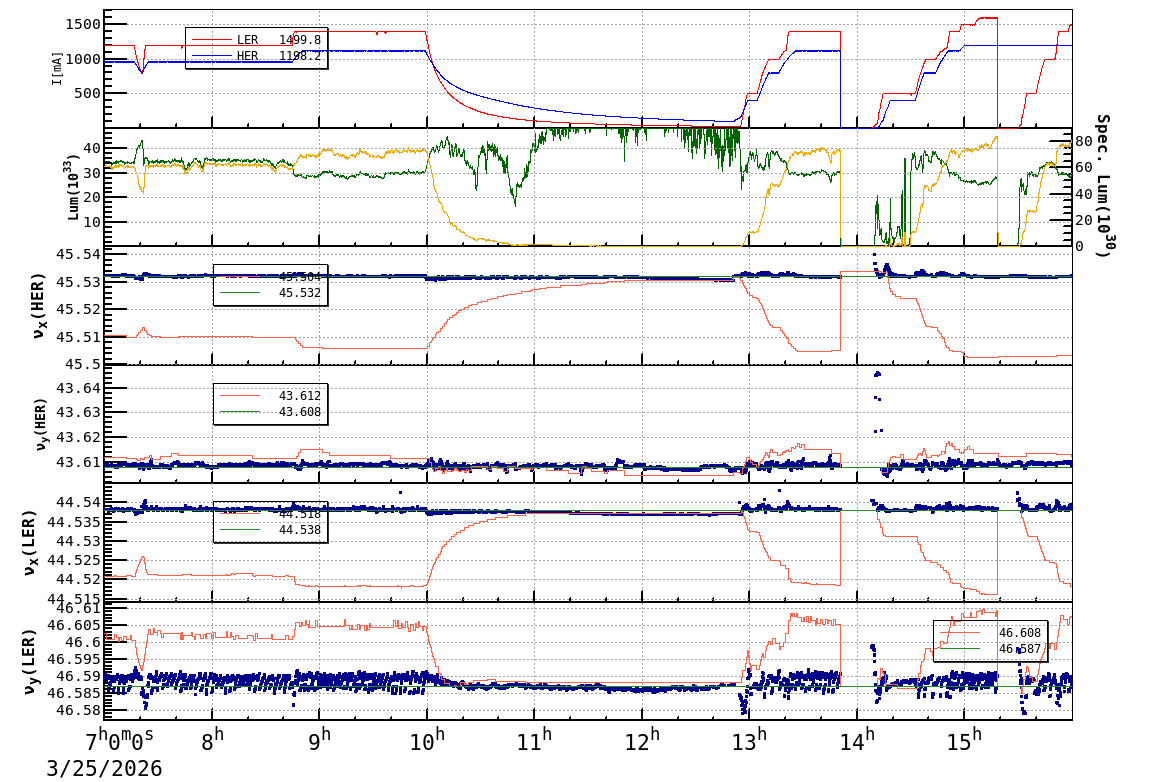Click the 1000 tick on current axis
1154x782 pixels.
coord(82,59)
